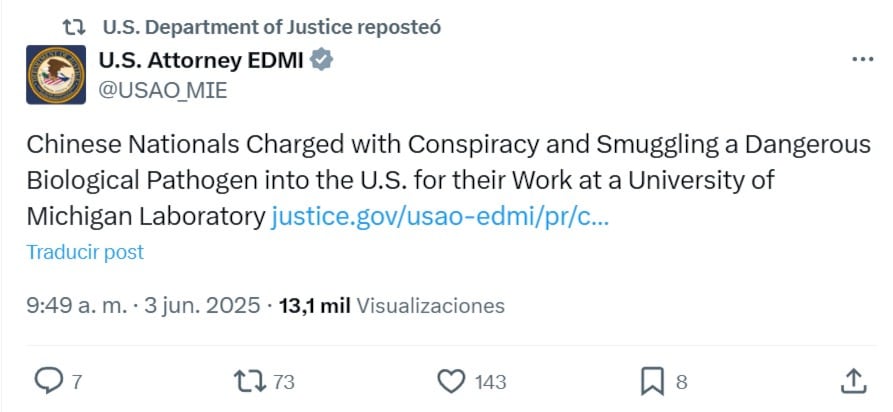The image size is (893, 412).
Task: Click the 73 reposts count
Action: (283, 381)
